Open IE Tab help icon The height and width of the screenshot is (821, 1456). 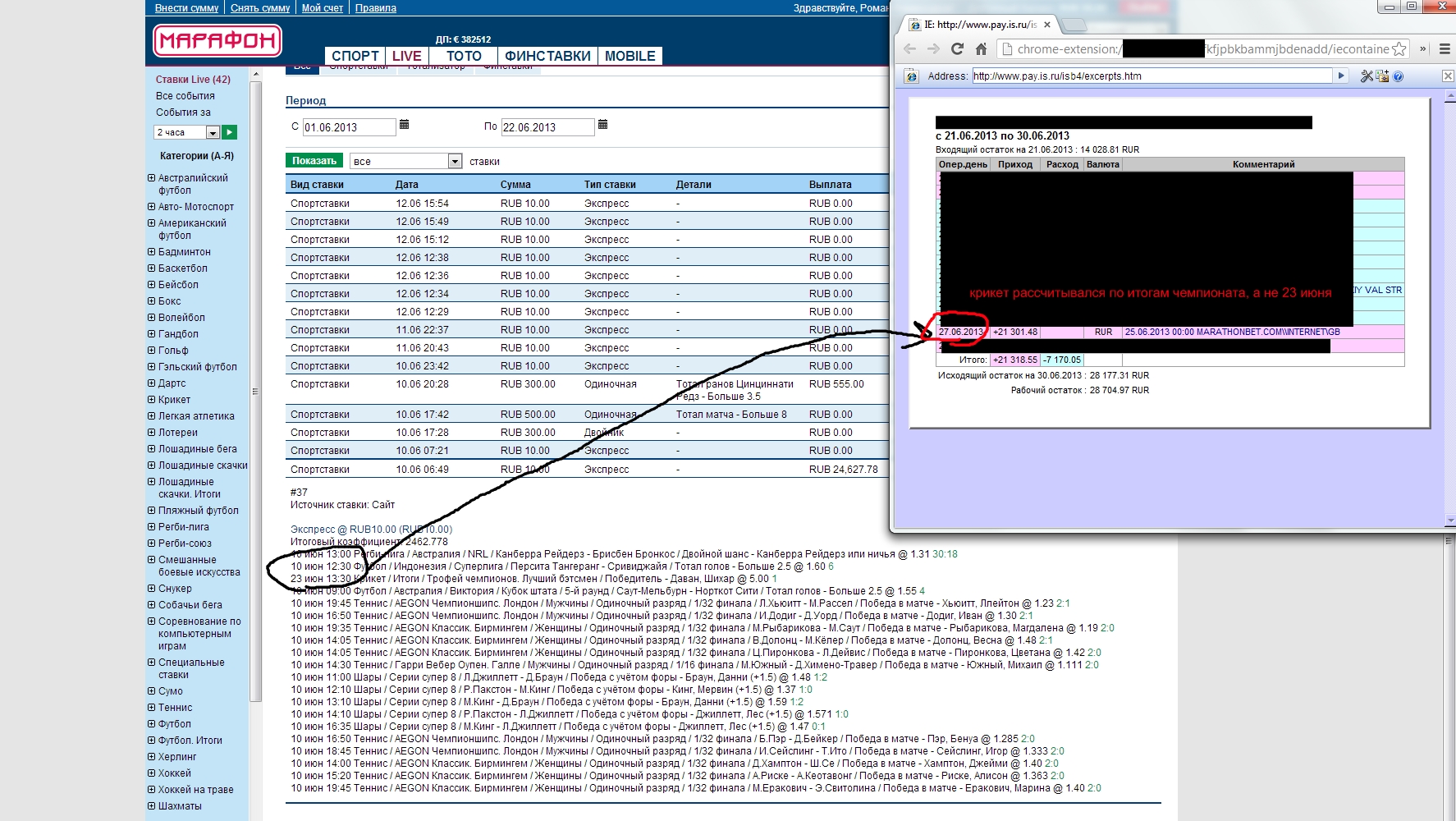[1398, 76]
